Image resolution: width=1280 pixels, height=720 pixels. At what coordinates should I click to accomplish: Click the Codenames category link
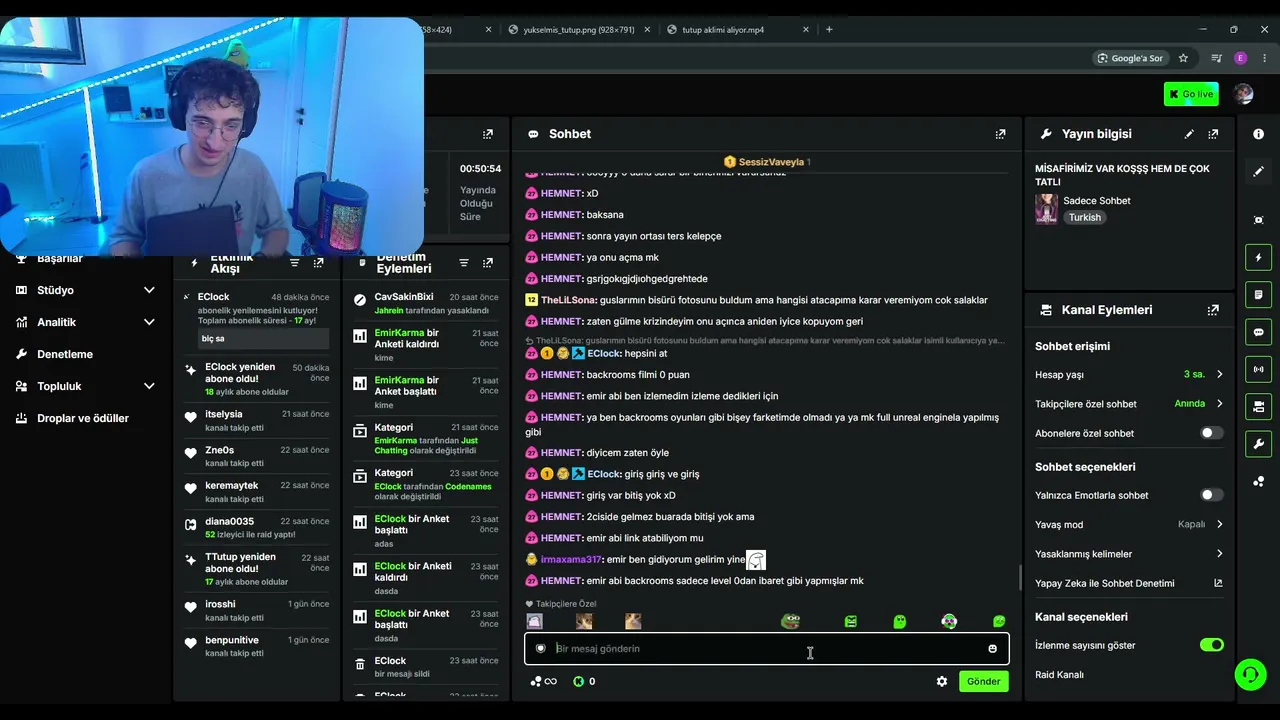[466, 487]
